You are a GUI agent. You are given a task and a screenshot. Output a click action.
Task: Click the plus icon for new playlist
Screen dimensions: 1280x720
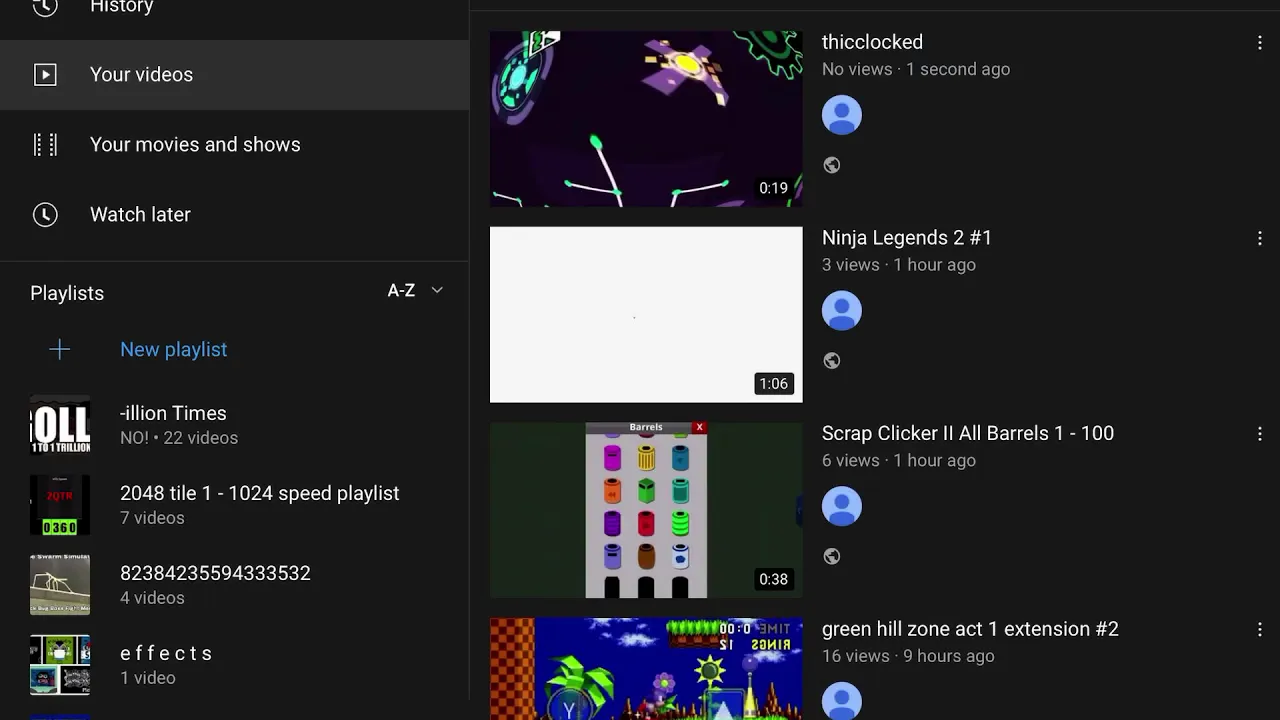click(x=60, y=349)
